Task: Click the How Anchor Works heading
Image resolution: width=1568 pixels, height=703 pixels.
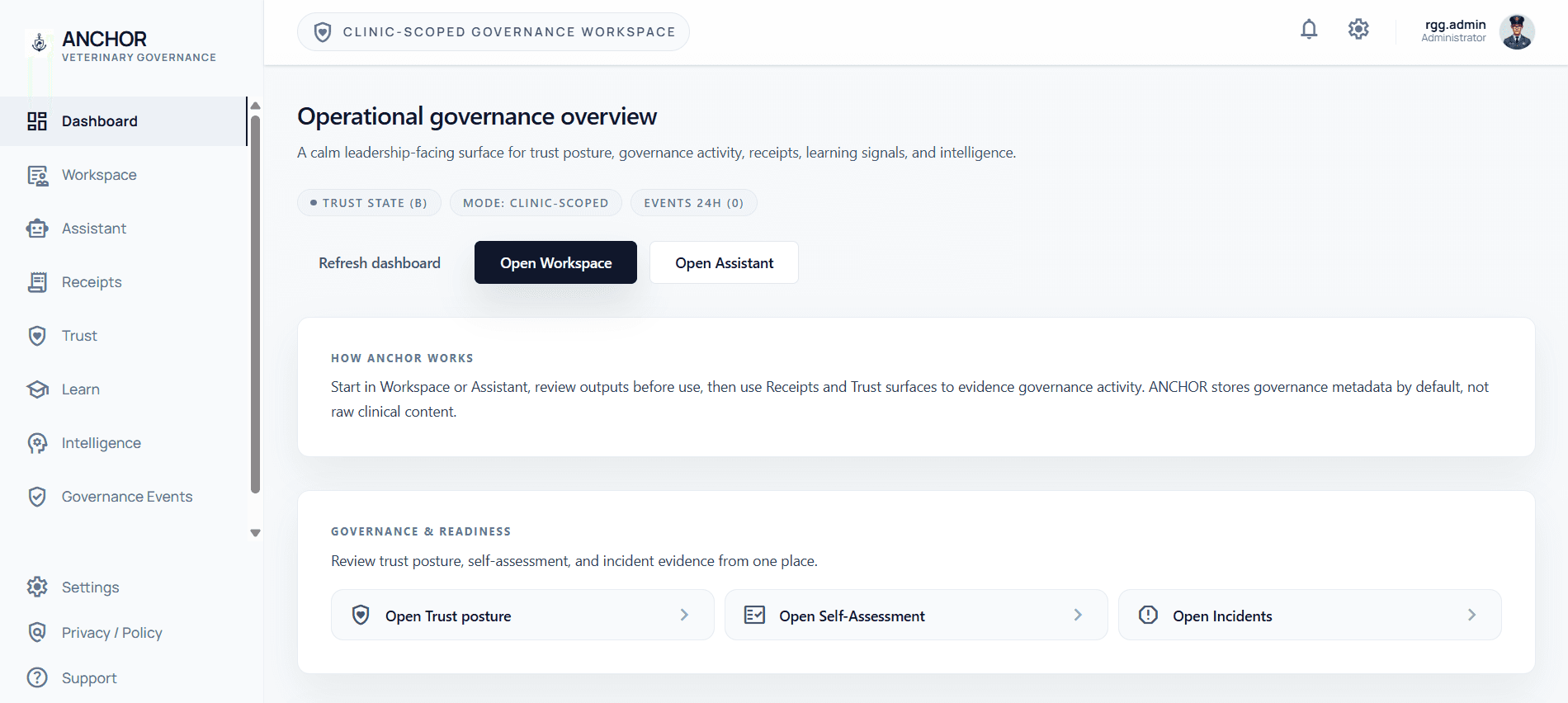Action: [x=402, y=358]
